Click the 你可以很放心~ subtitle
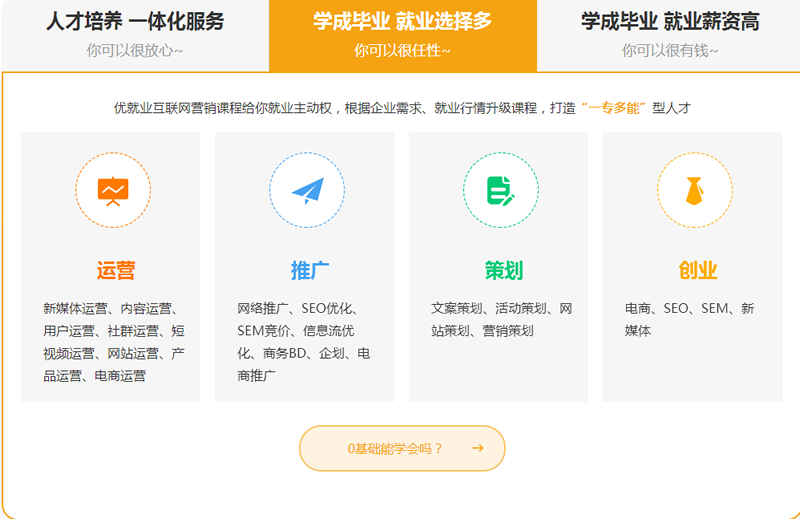 (x=134, y=51)
